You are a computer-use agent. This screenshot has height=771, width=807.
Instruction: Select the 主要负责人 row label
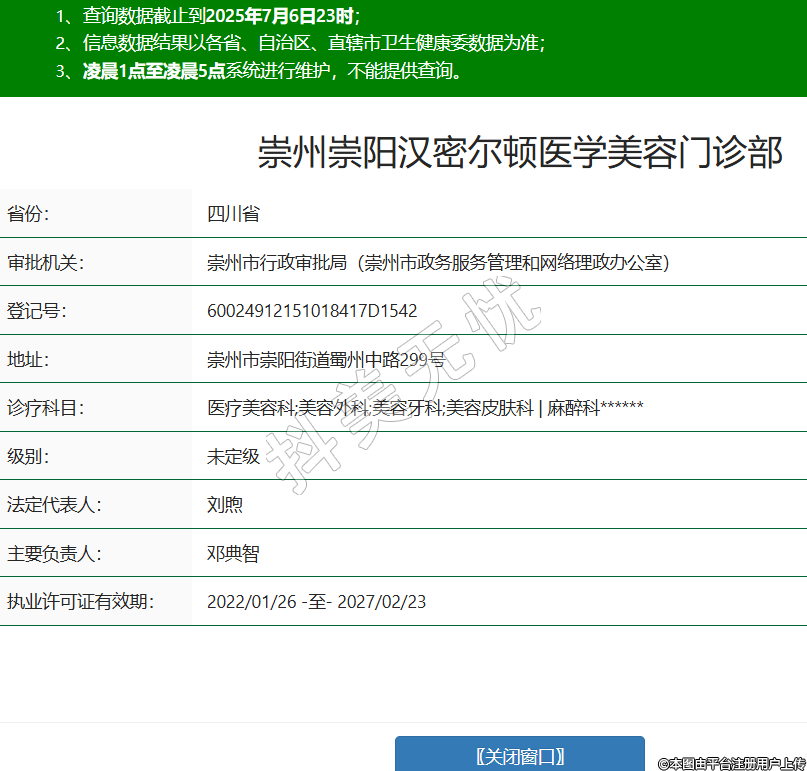54,553
